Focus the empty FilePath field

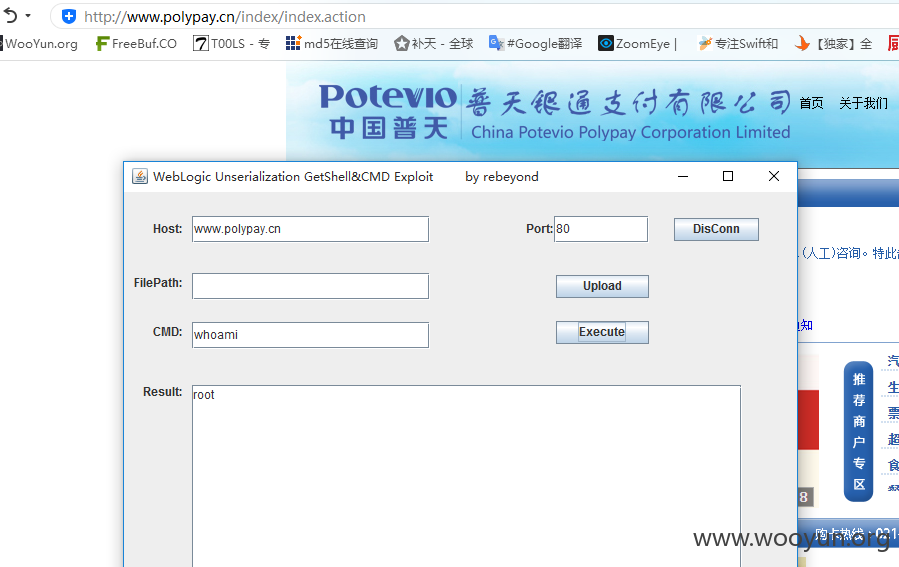pyautogui.click(x=310, y=286)
